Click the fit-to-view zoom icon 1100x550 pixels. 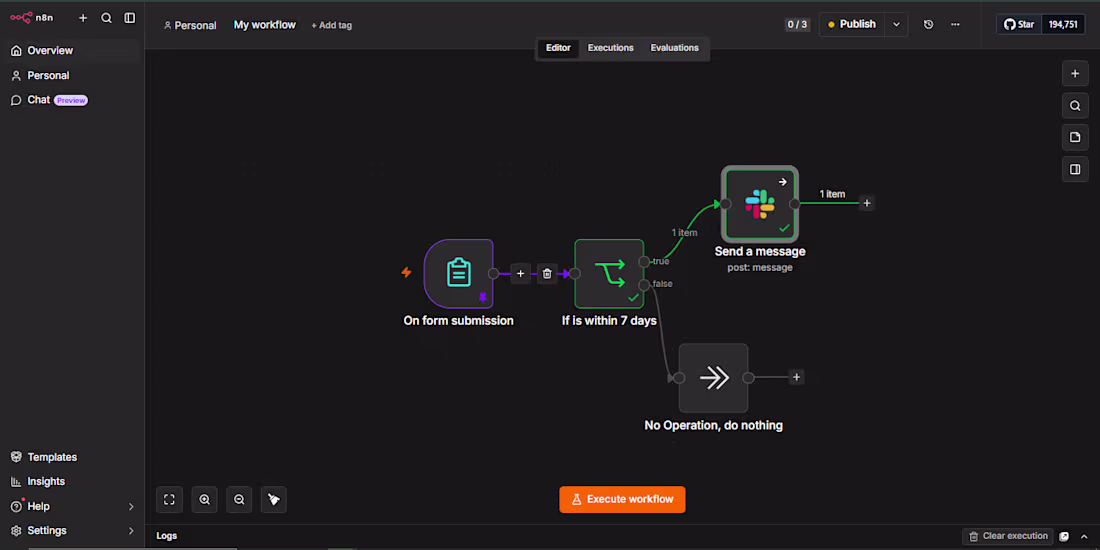[169, 499]
